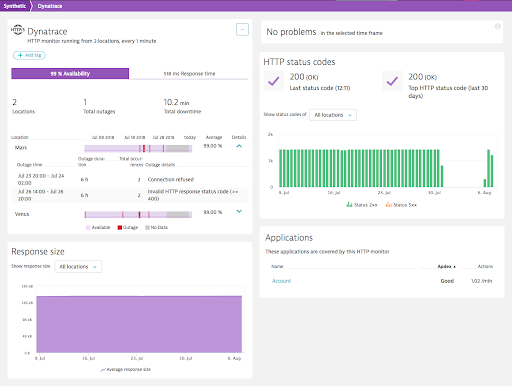This screenshot has width=512, height=386.
Task: Collapse the Mars location outage details
Action: pos(239,146)
